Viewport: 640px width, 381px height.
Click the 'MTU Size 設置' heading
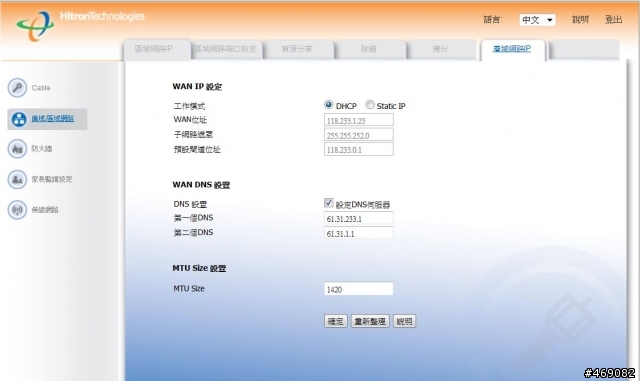(x=199, y=268)
